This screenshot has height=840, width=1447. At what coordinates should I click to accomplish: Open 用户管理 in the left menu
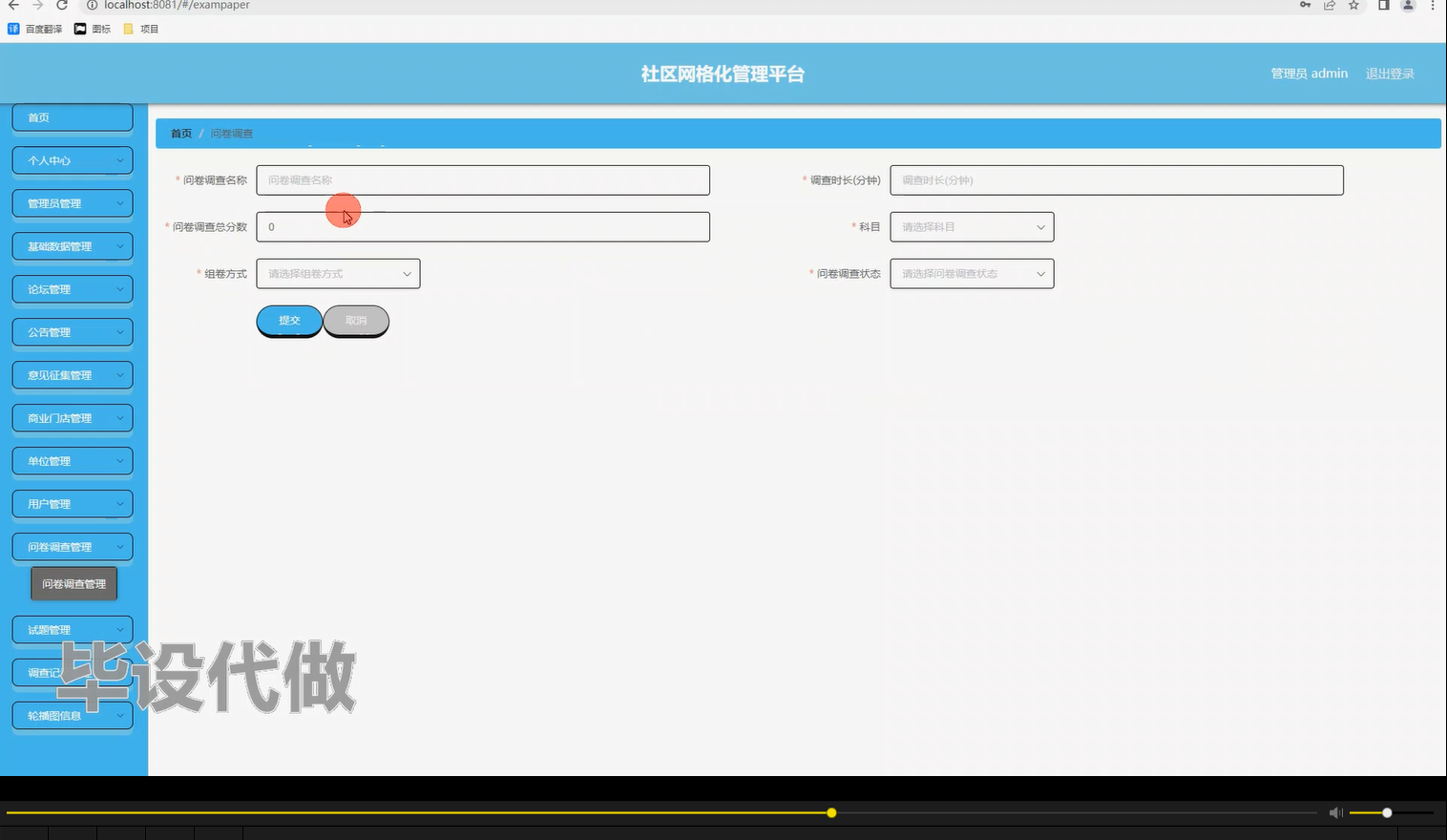tap(72, 503)
